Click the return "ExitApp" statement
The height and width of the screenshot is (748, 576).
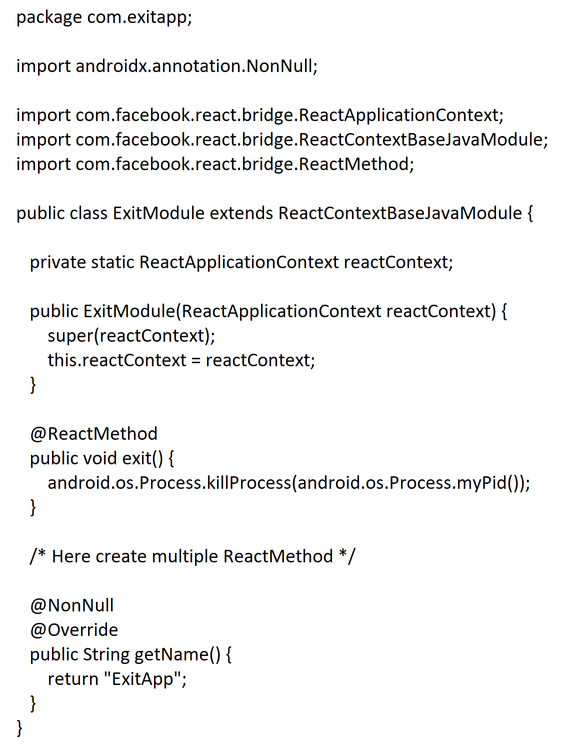[x=117, y=679]
